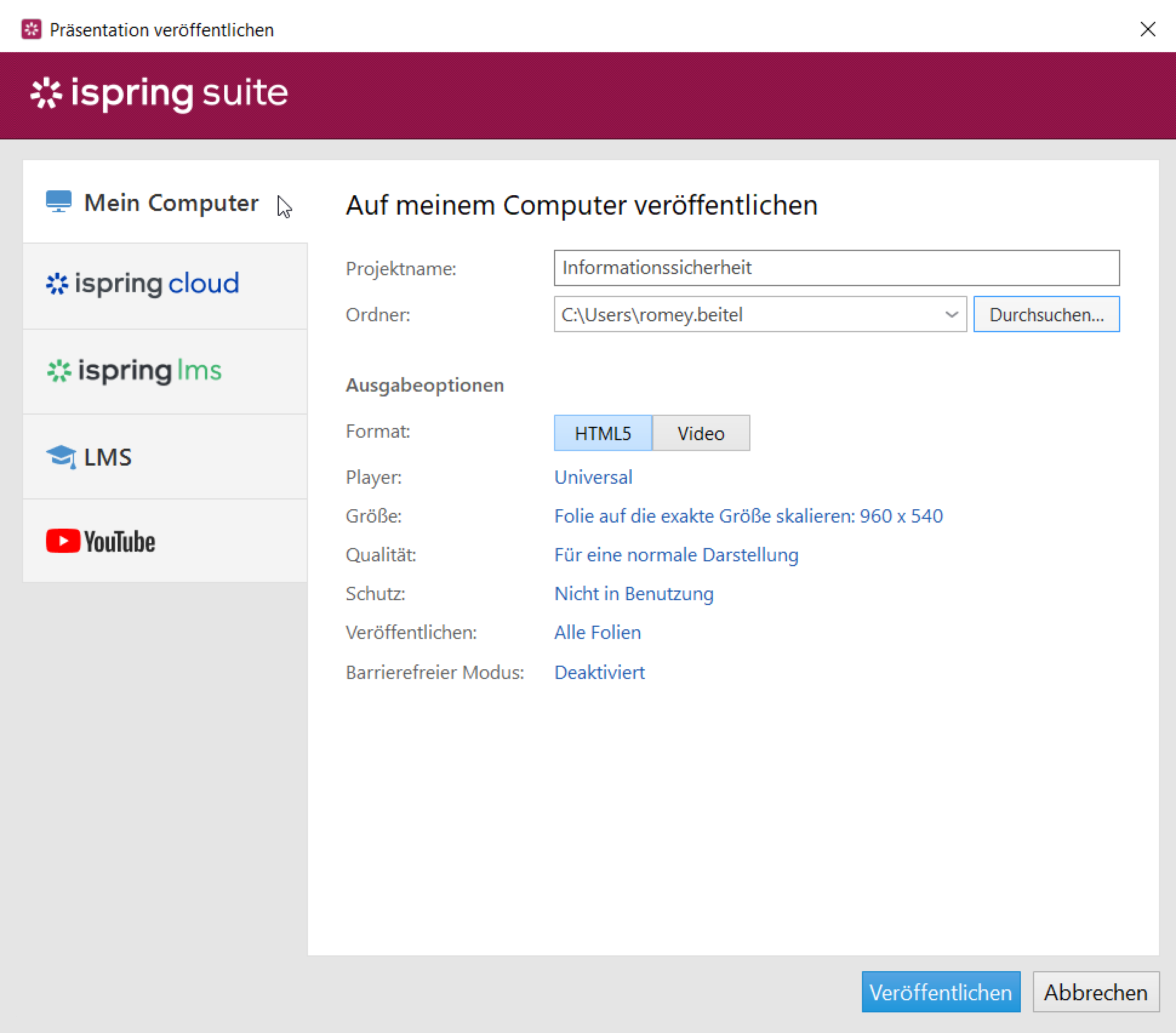This screenshot has width=1176, height=1033.
Task: Switch output format to Video
Action: point(701,433)
